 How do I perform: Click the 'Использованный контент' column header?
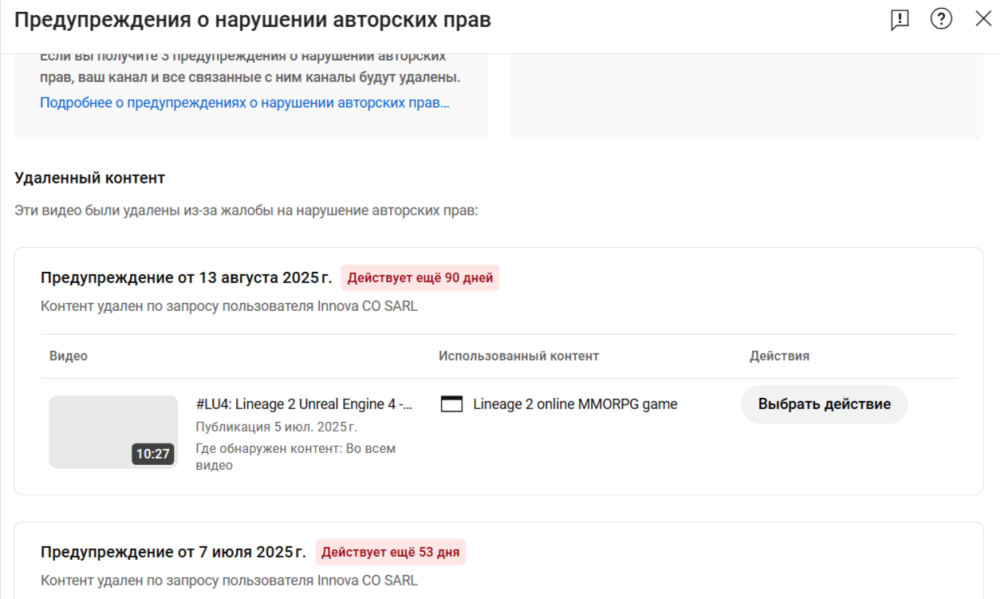[518, 356]
